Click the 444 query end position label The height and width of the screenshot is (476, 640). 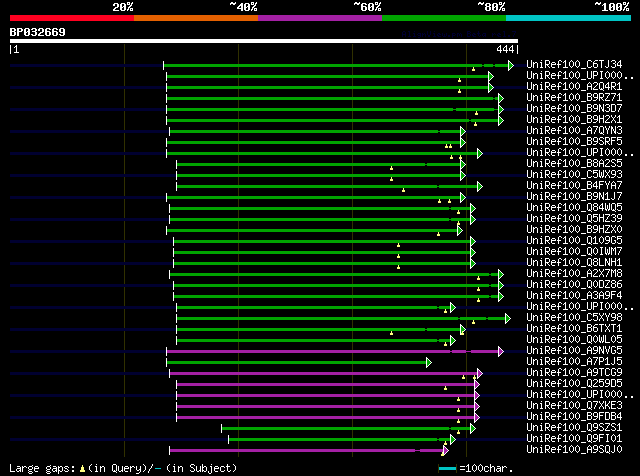[x=505, y=49]
